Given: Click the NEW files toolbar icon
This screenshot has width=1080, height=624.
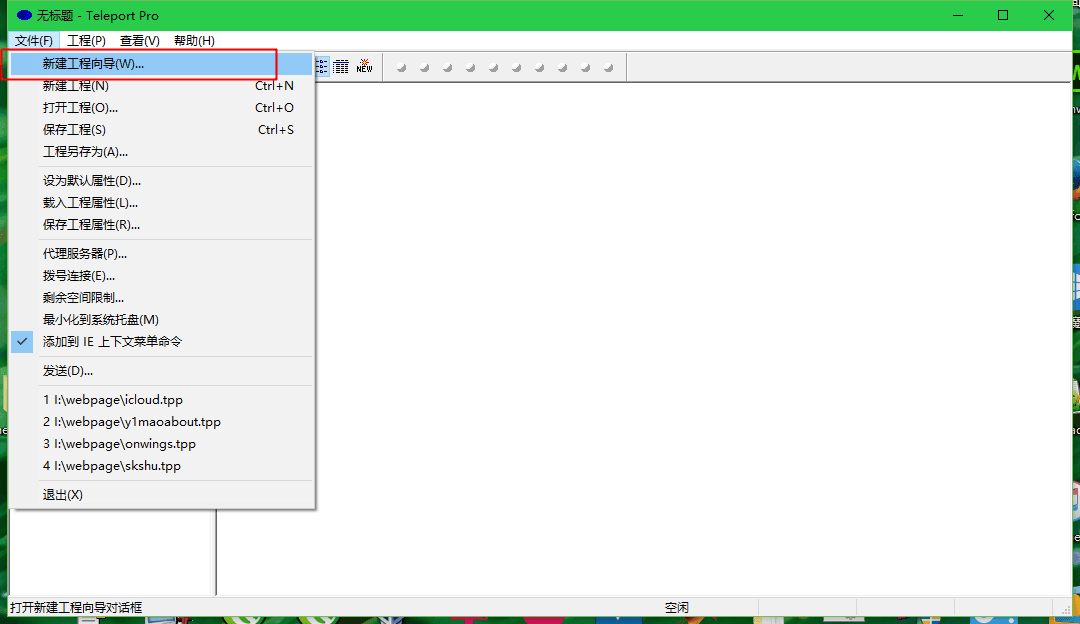Looking at the screenshot, I should coord(364,67).
